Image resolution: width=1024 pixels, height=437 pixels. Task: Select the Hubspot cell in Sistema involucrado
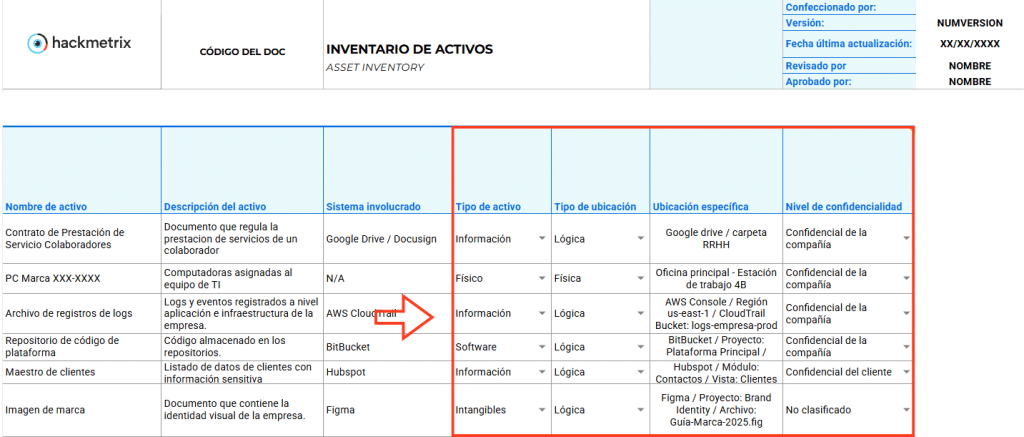pos(347,373)
